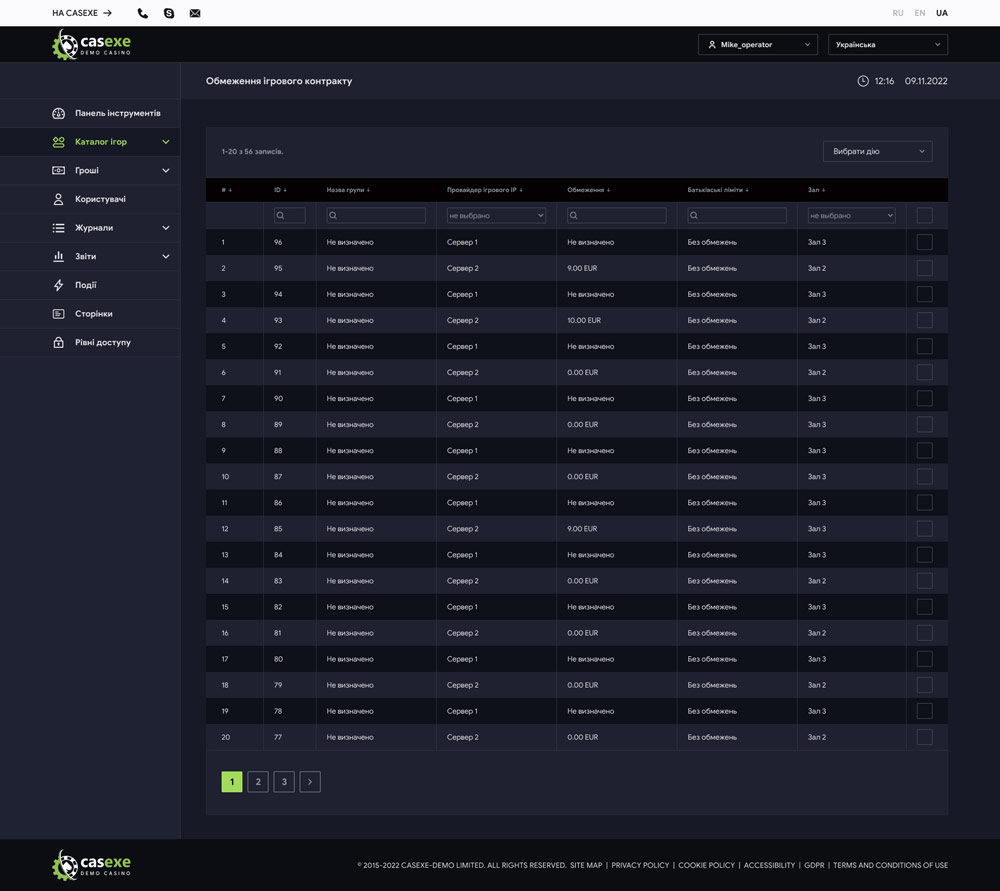This screenshot has width=1000, height=891.
Task: Open the COOKIE POLICY footer link
Action: point(707,865)
